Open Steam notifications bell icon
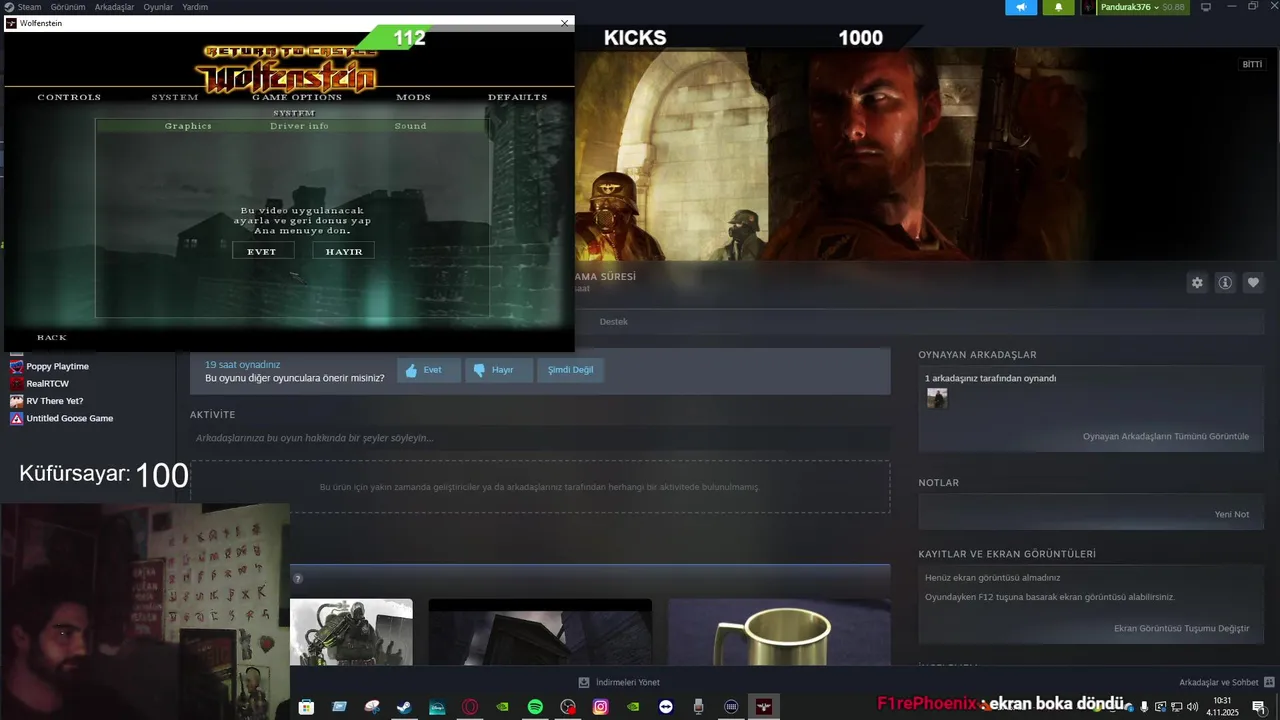 pos(1058,7)
